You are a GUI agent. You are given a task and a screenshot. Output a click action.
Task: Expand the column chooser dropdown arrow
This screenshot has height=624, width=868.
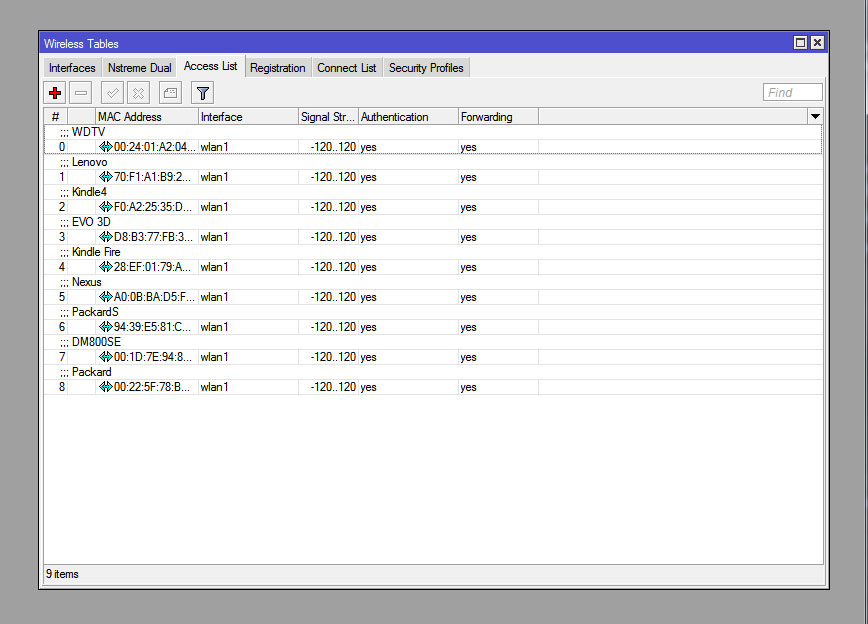coord(814,117)
